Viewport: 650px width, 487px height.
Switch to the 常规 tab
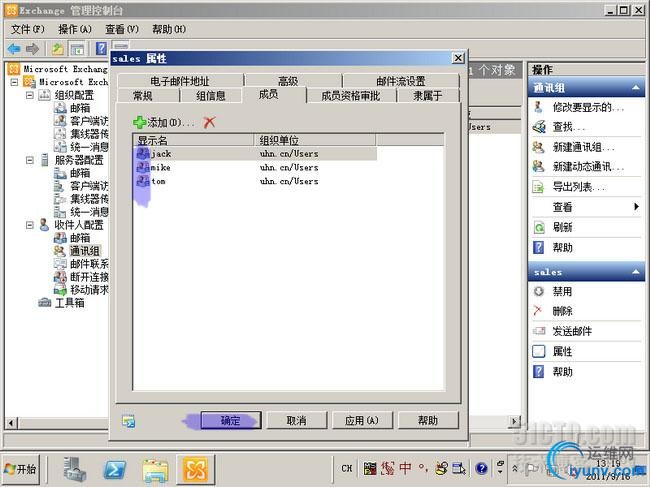[x=143, y=96]
